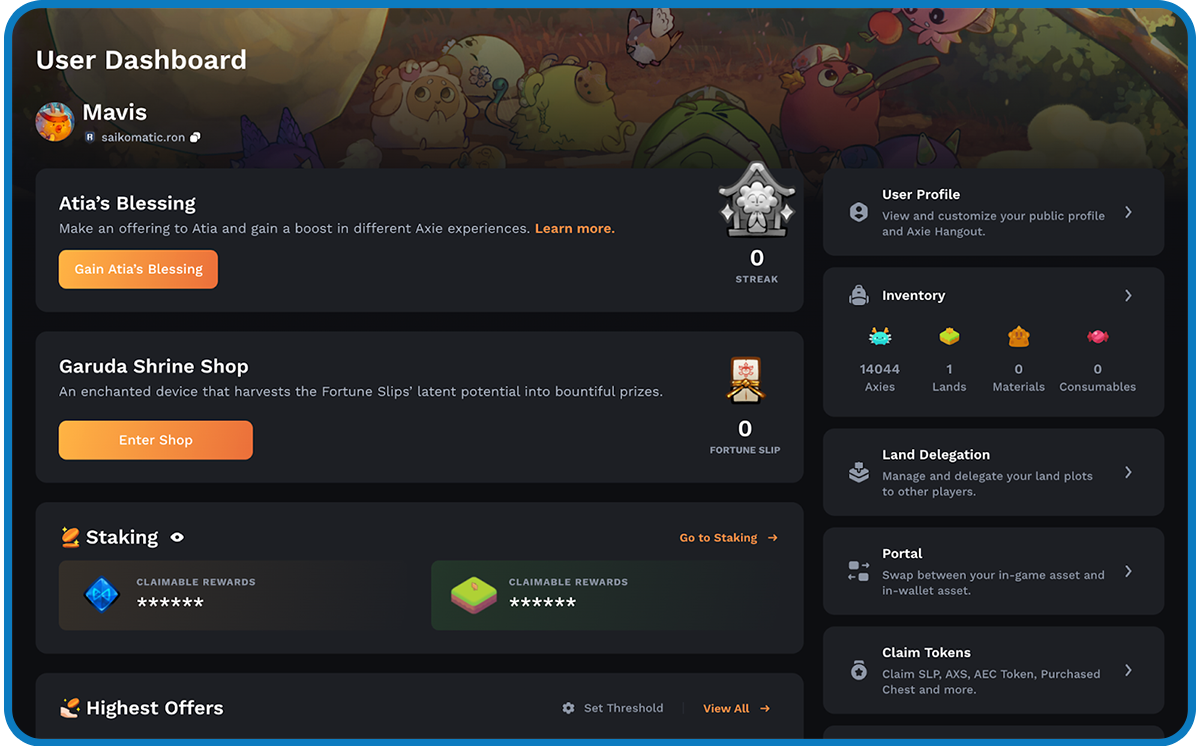Expand the User Profile chevron

[1128, 212]
